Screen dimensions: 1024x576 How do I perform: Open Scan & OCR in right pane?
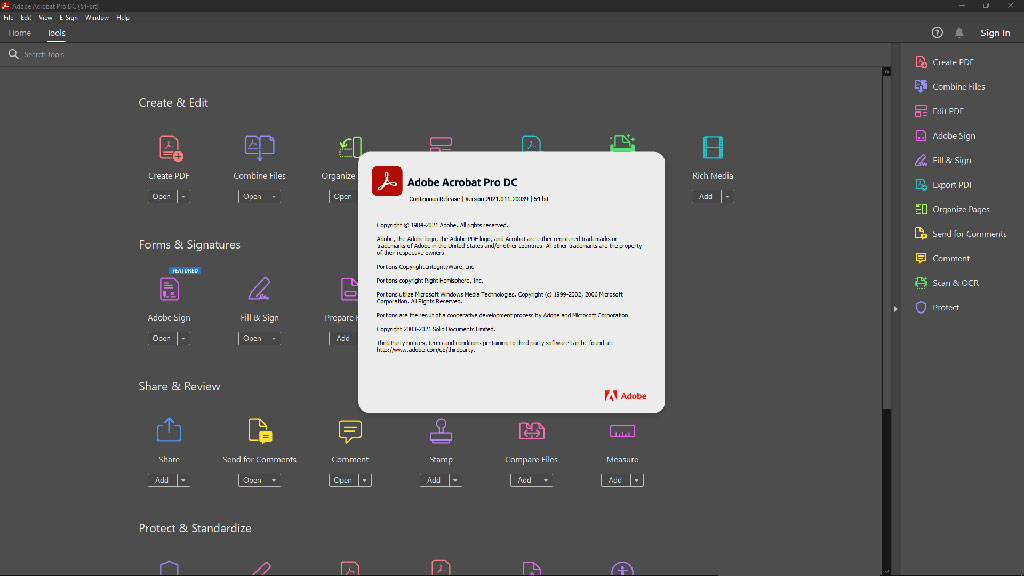[x=946, y=283]
